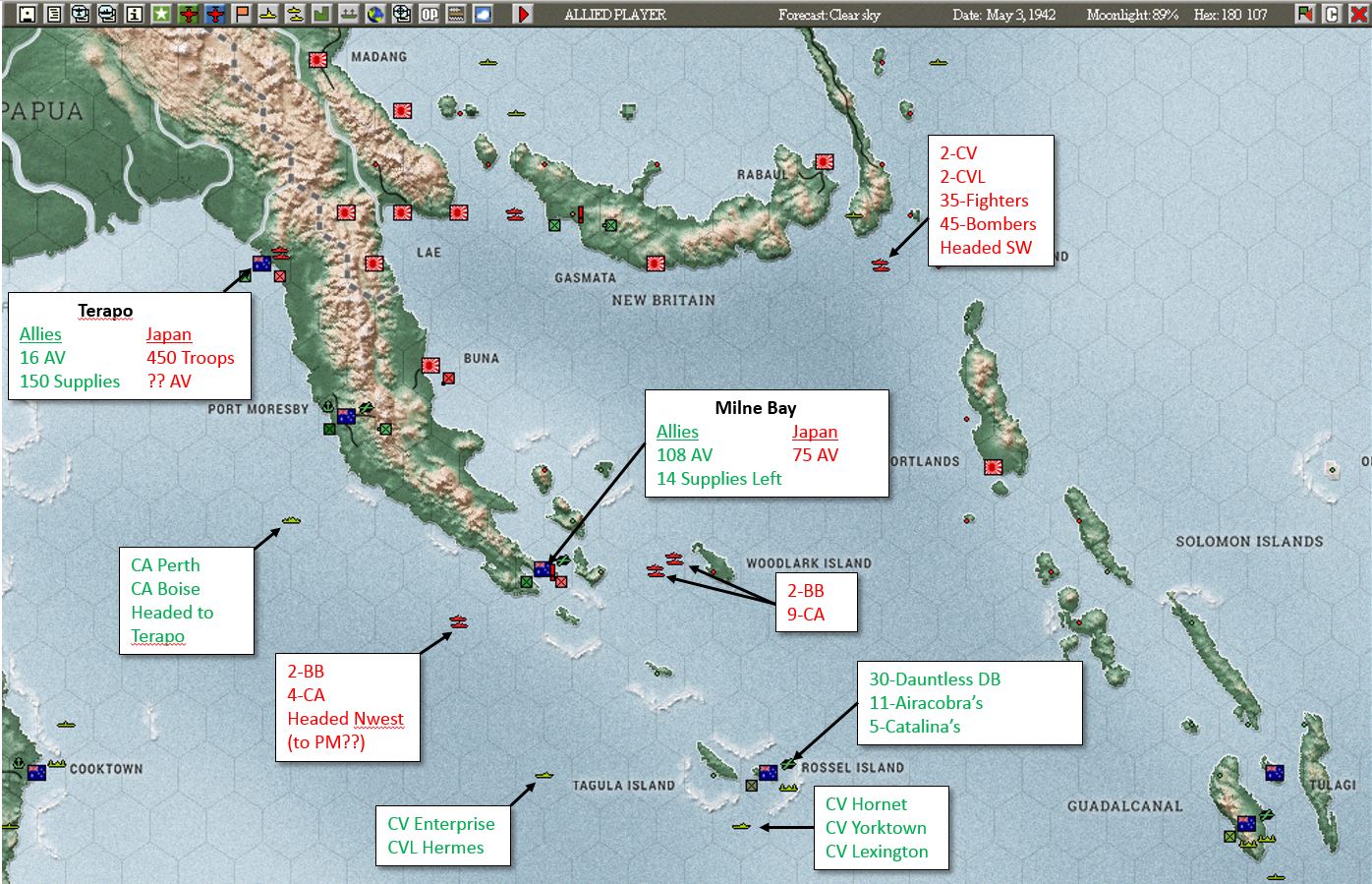The height and width of the screenshot is (884, 1372).
Task: Click the GUADALCANAL map label
Action: click(1125, 806)
